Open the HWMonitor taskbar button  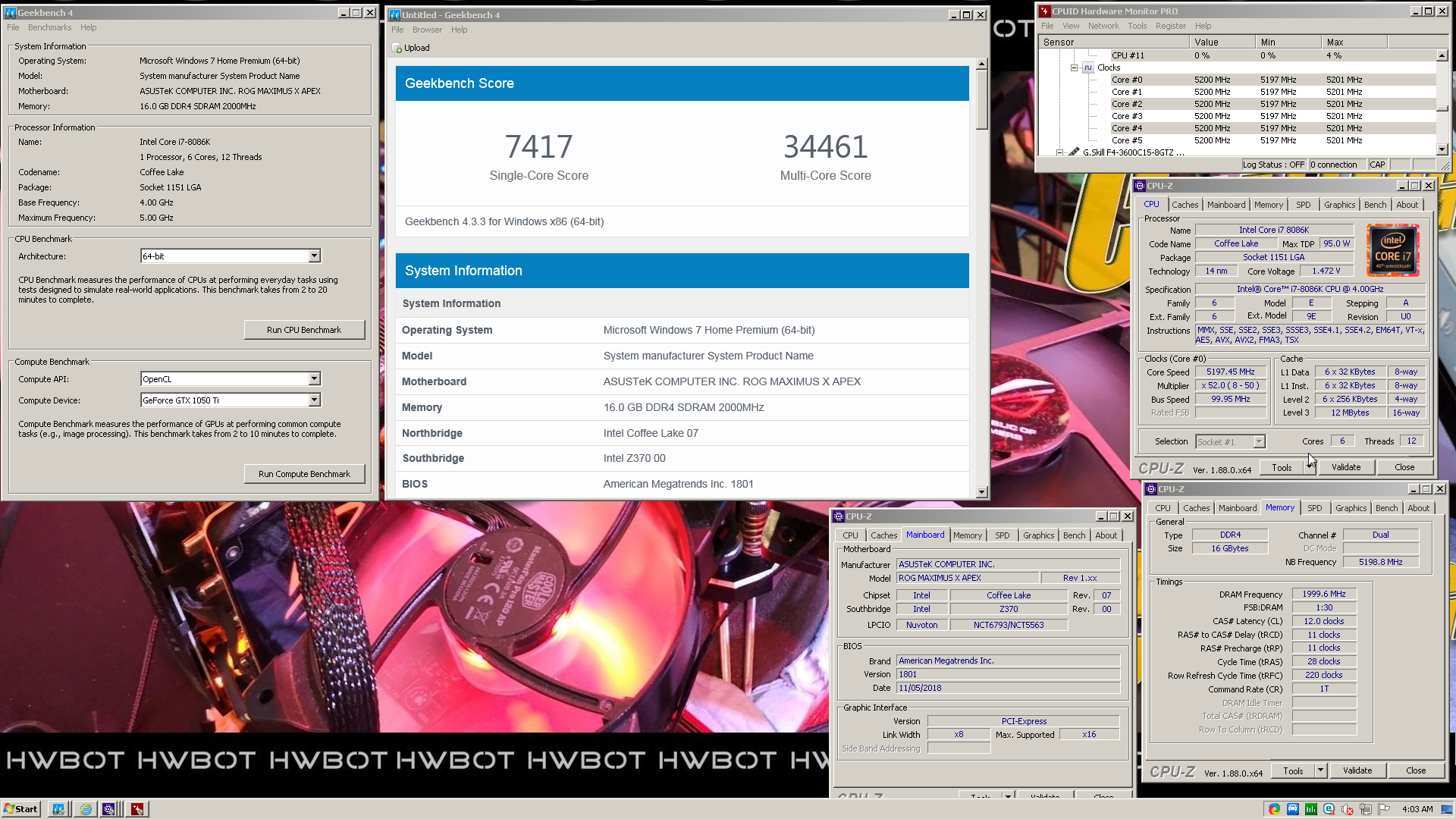pyautogui.click(x=137, y=809)
